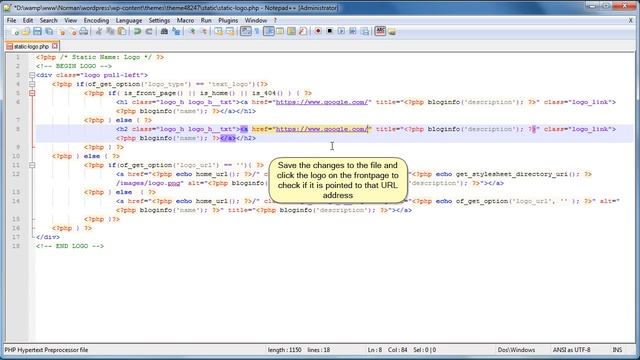The width and height of the screenshot is (640, 360).
Task: Open the View menu
Action: tap(70, 20)
